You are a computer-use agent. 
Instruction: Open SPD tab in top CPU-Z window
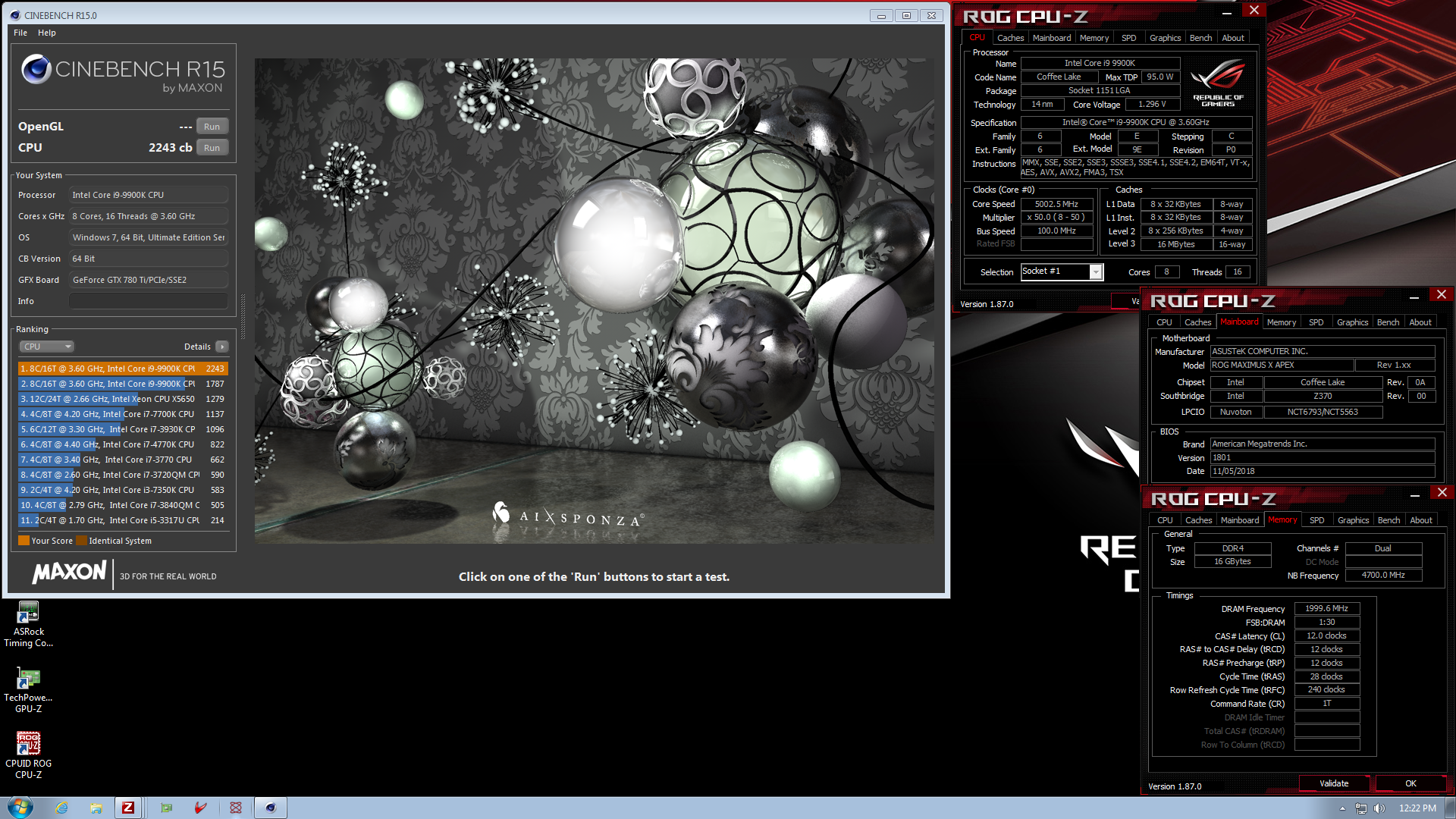[x=1129, y=38]
